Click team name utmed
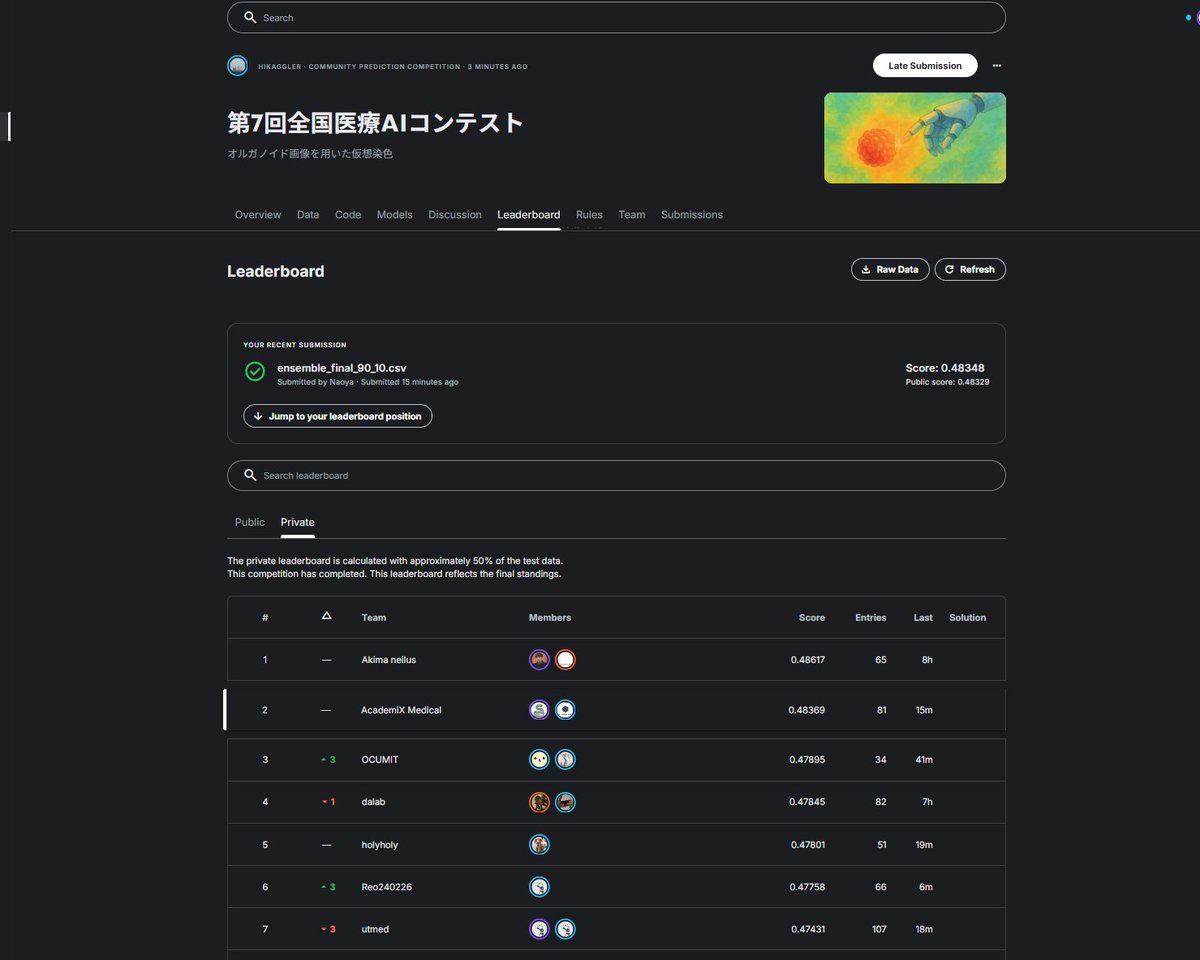The image size is (1200, 960). click(x=375, y=929)
